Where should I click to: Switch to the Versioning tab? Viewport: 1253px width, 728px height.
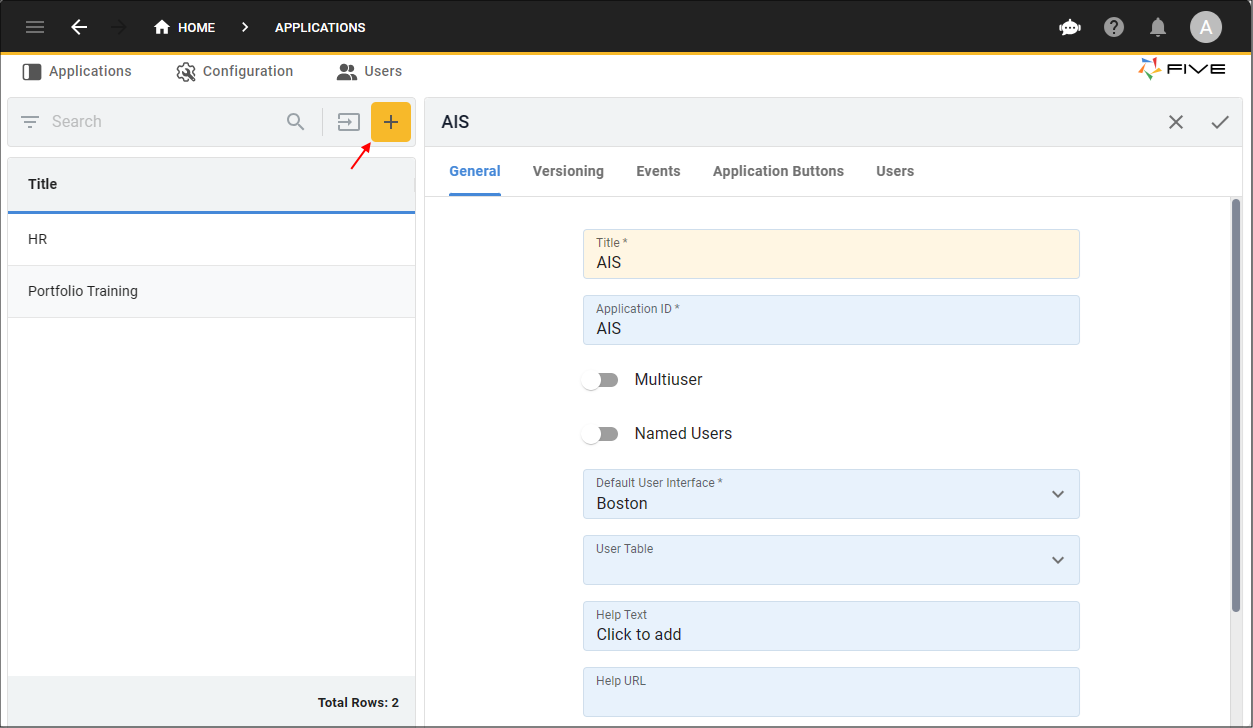(568, 171)
